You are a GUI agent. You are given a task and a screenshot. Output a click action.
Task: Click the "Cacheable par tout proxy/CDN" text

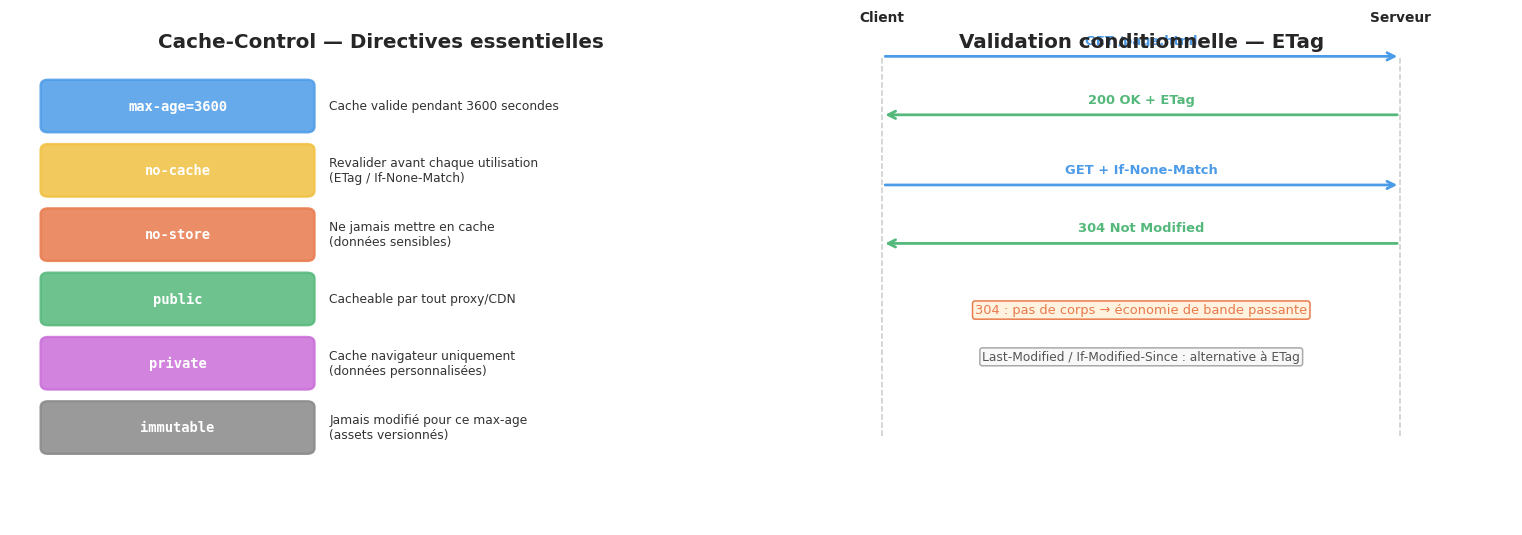[422, 299]
